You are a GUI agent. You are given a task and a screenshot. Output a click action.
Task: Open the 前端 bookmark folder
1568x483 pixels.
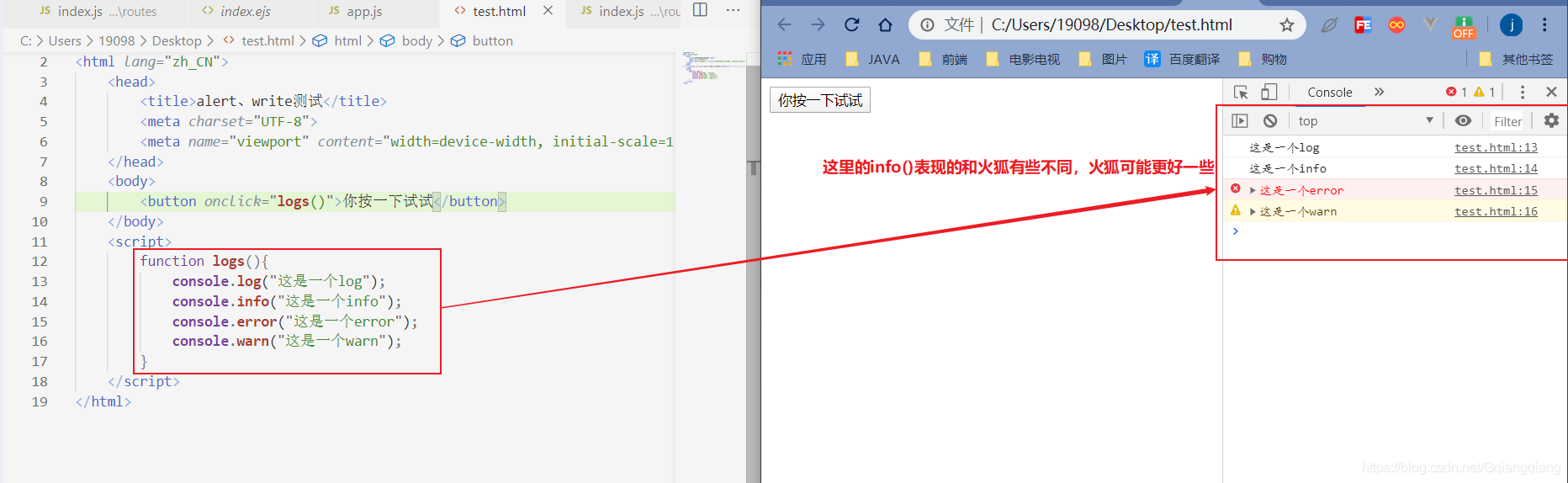tap(944, 59)
